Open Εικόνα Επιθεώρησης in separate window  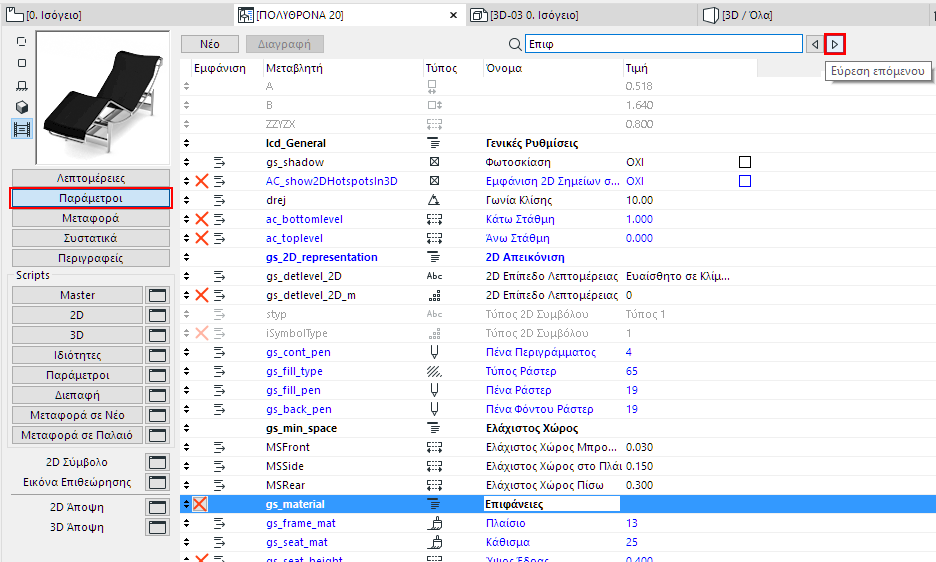[x=157, y=482]
